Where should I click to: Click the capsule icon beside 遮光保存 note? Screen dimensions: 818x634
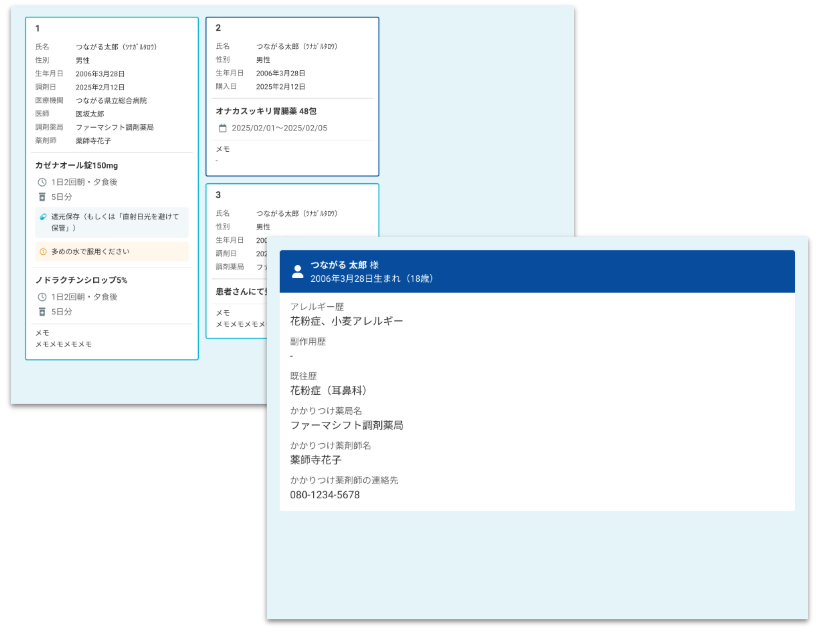(43, 216)
